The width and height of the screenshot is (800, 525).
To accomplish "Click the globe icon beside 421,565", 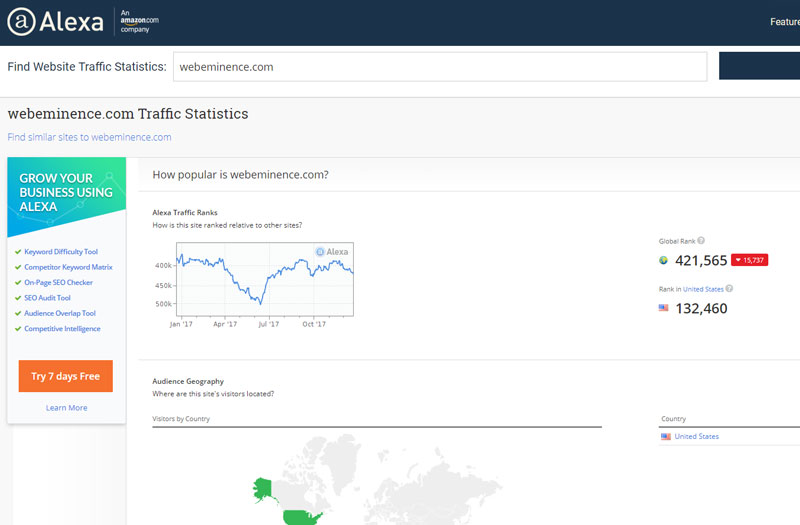I will click(663, 260).
